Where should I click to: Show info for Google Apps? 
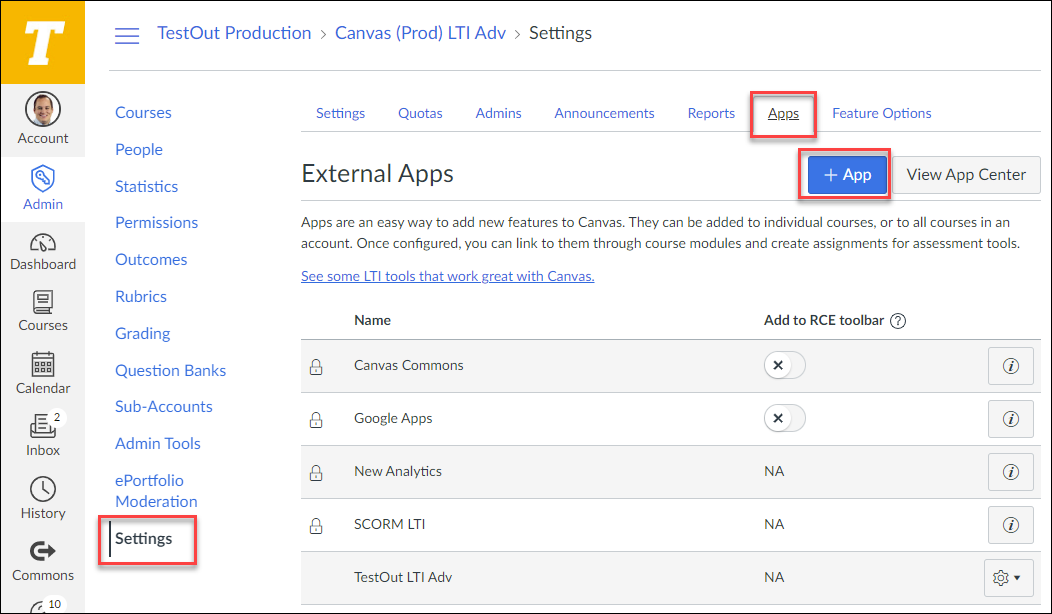pyautogui.click(x=1010, y=419)
